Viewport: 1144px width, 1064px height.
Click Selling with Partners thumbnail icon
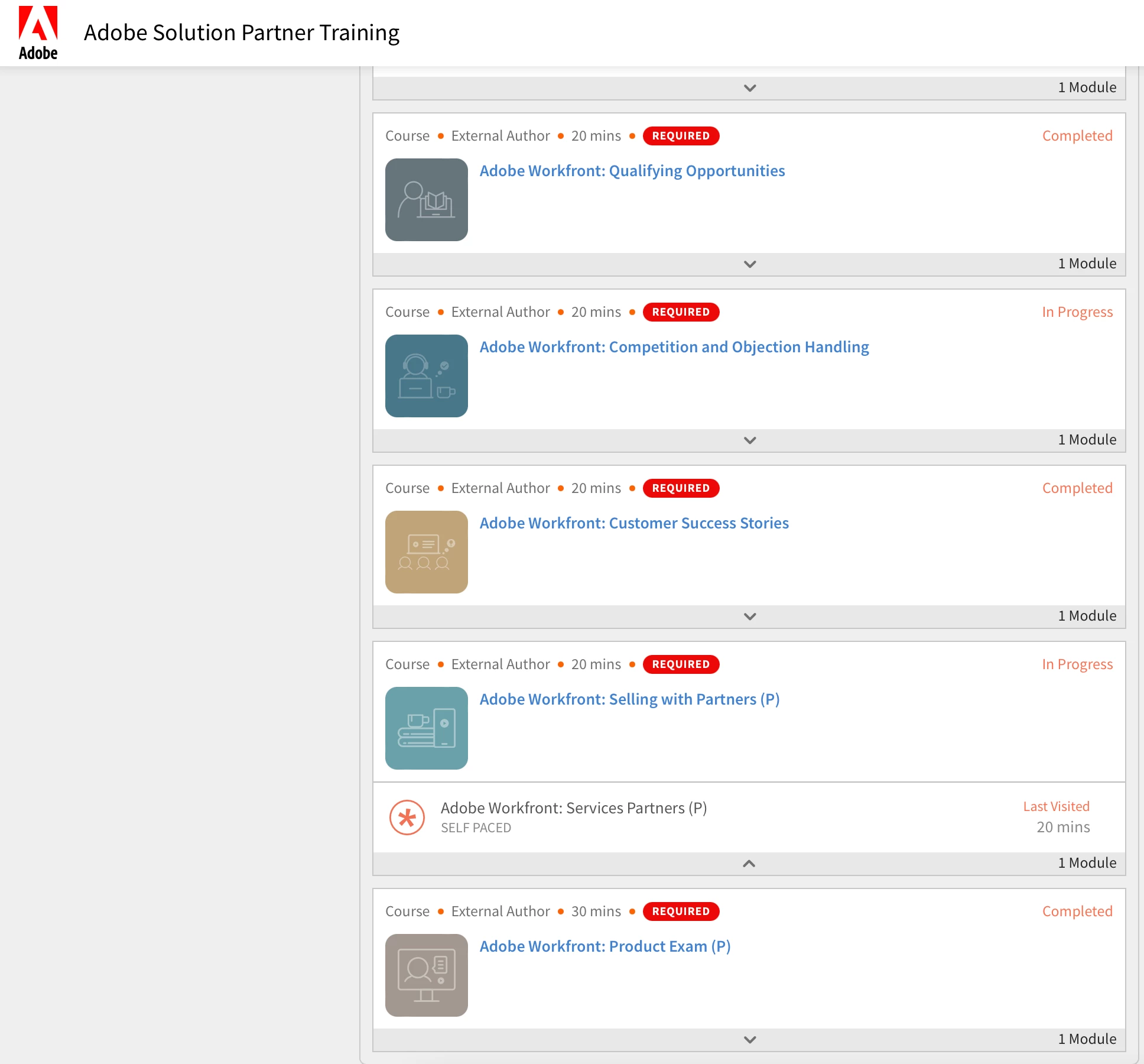pos(426,728)
